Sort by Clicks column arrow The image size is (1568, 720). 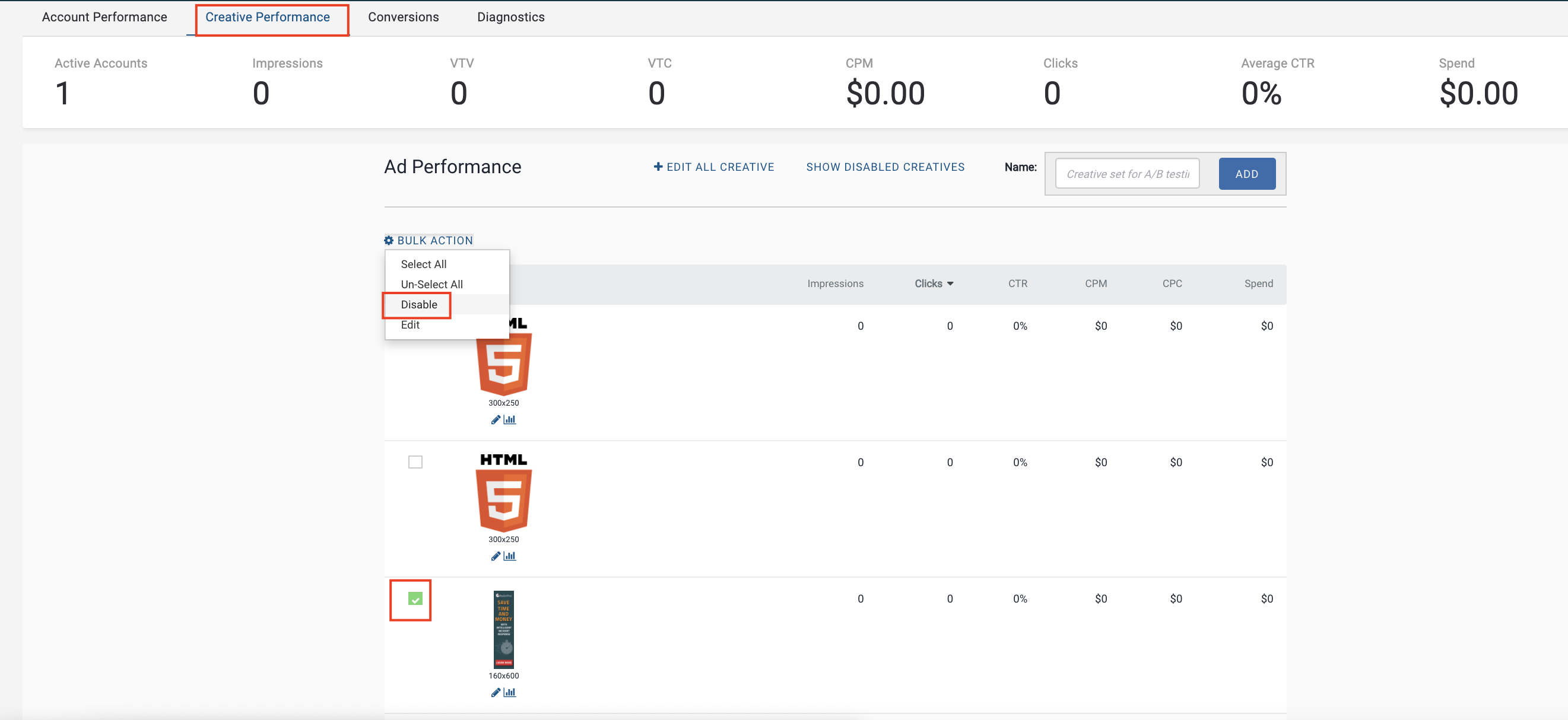point(950,283)
